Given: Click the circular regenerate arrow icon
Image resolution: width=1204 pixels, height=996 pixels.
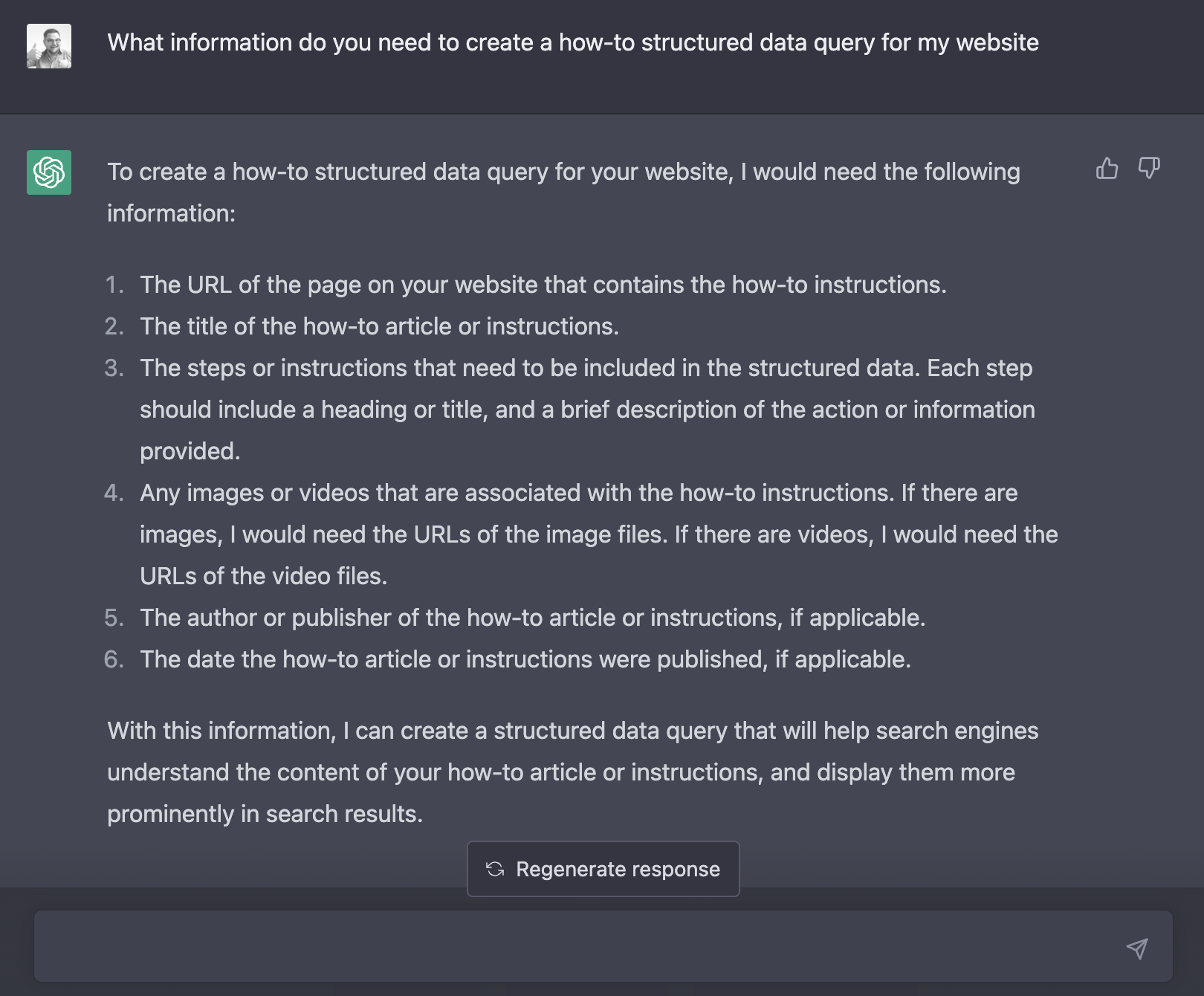Looking at the screenshot, I should pyautogui.click(x=496, y=868).
